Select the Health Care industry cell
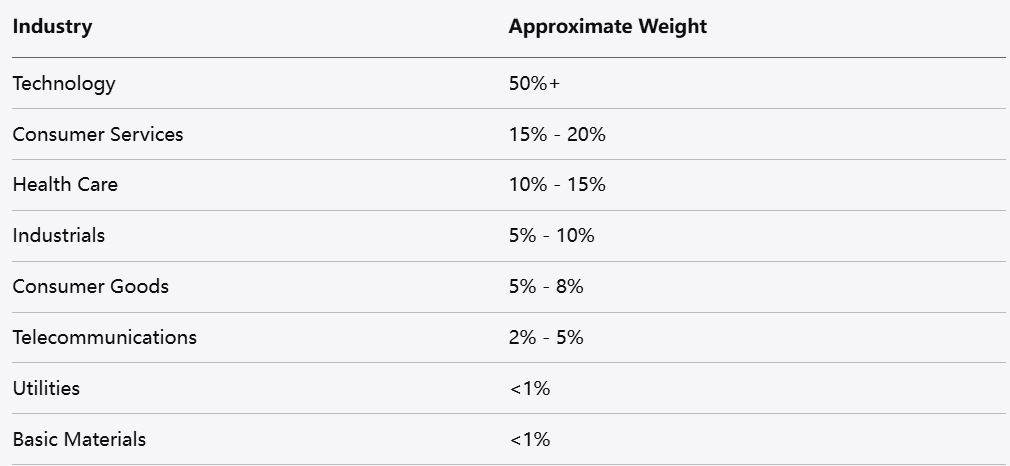 [x=65, y=185]
